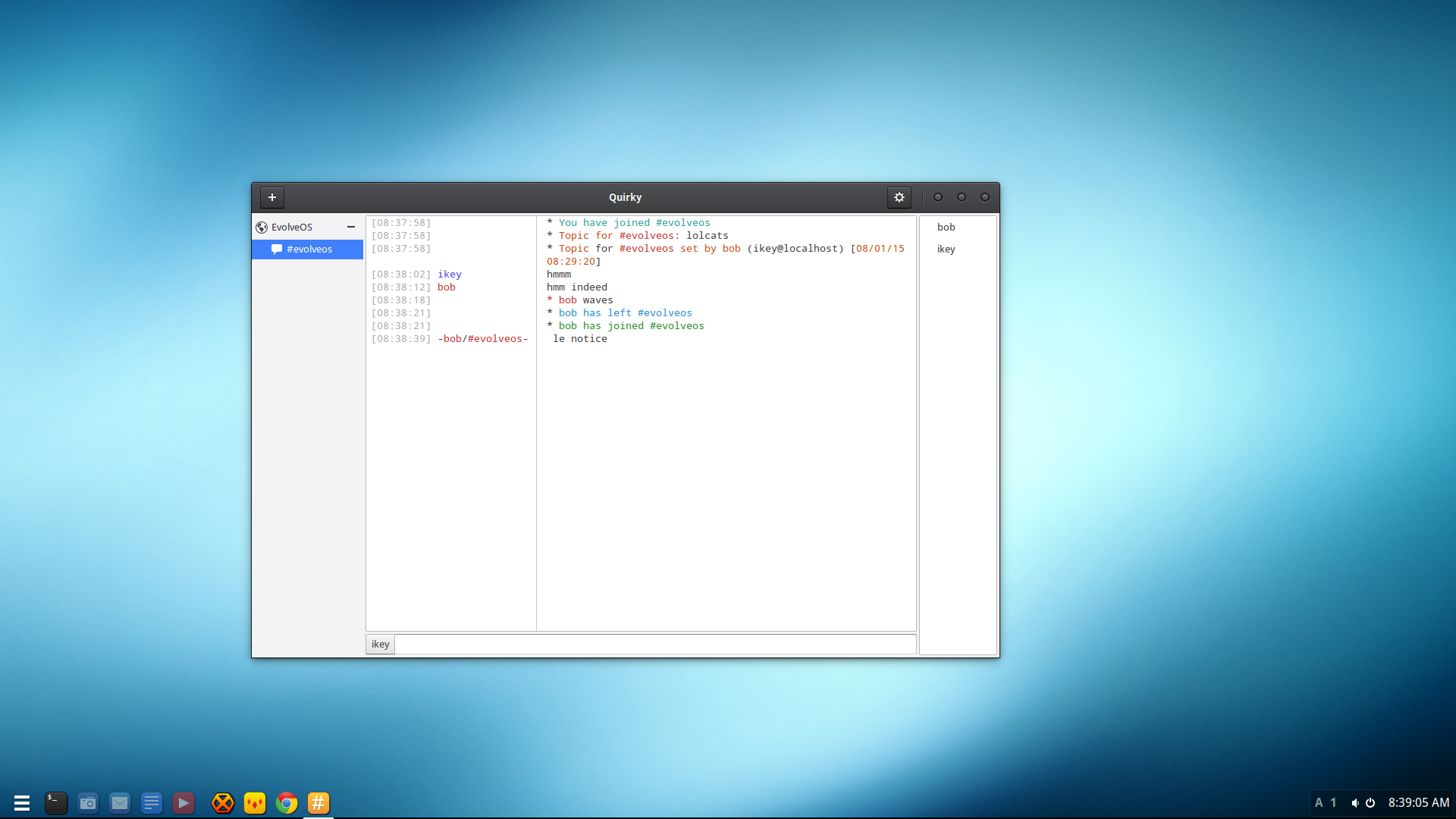Launch Google Chrome from the panel

[x=287, y=803]
